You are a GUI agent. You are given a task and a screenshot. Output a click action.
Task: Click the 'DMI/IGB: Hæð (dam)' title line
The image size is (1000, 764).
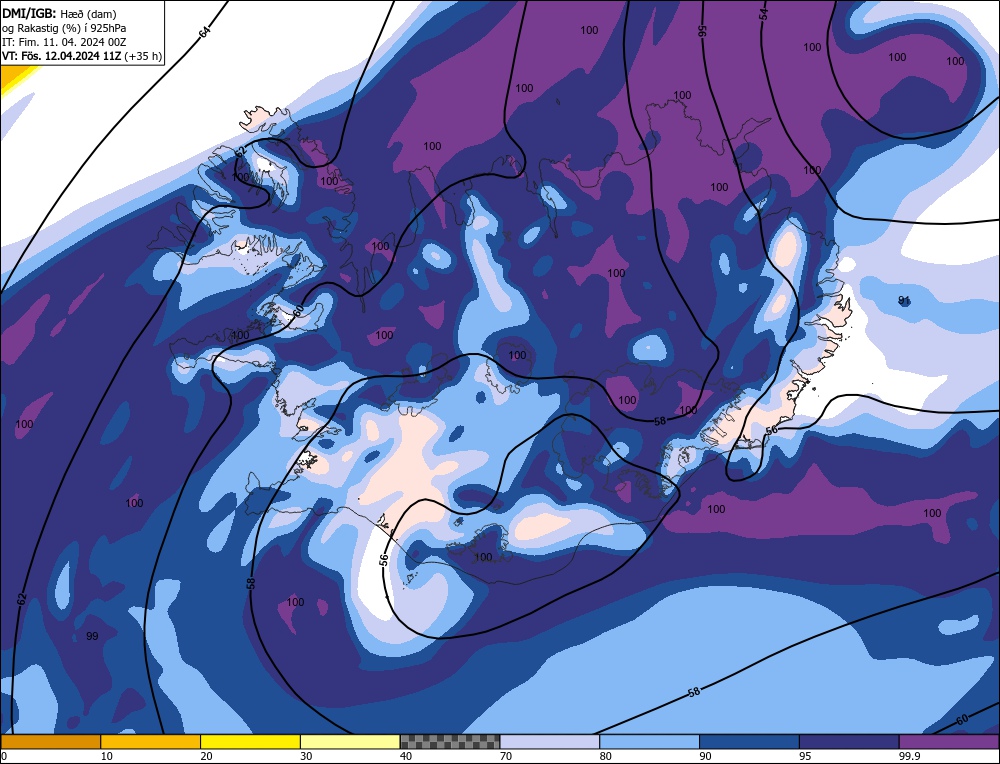point(59,13)
